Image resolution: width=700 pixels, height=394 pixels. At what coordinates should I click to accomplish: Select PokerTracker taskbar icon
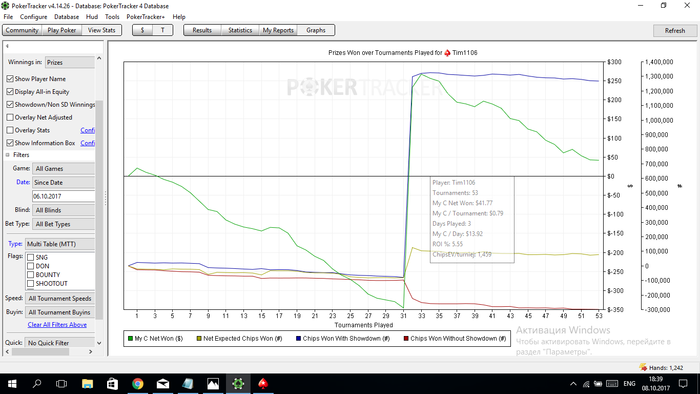(x=238, y=384)
